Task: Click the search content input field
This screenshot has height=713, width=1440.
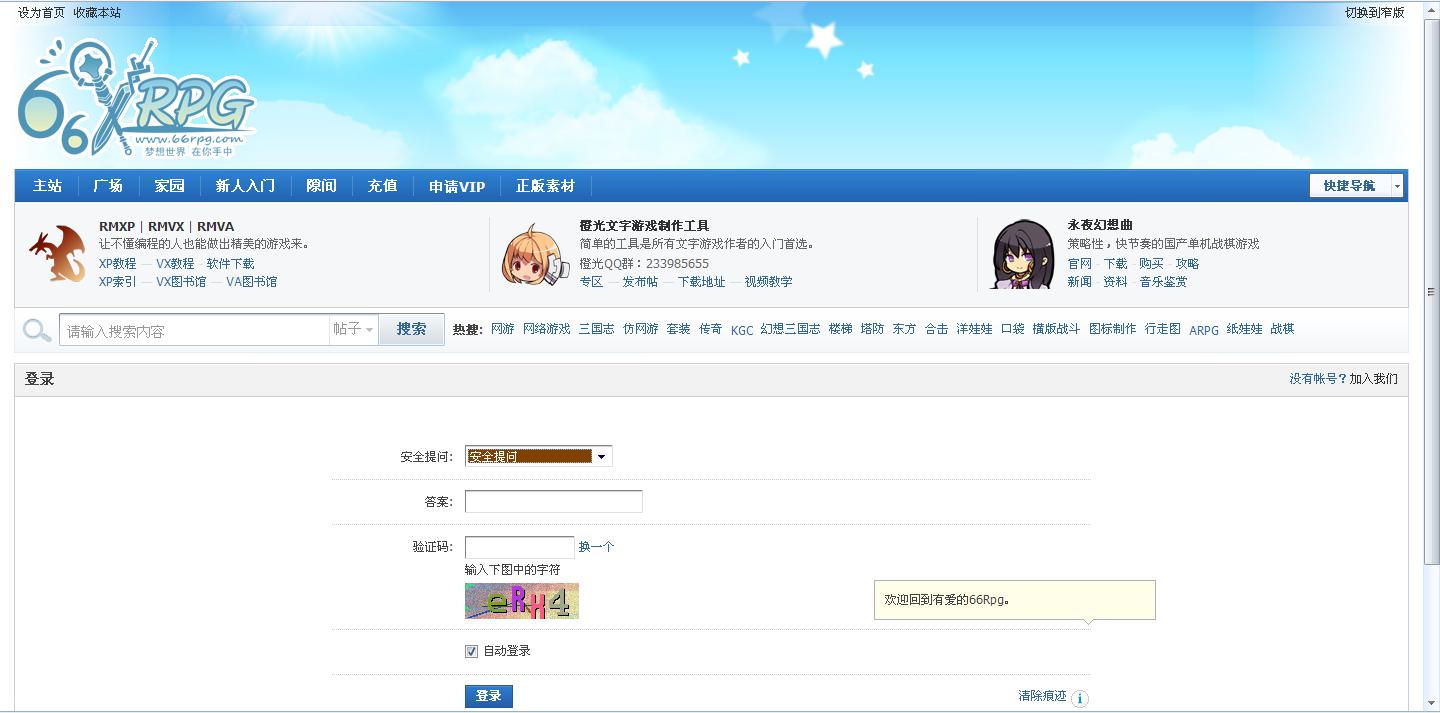Action: (x=194, y=330)
